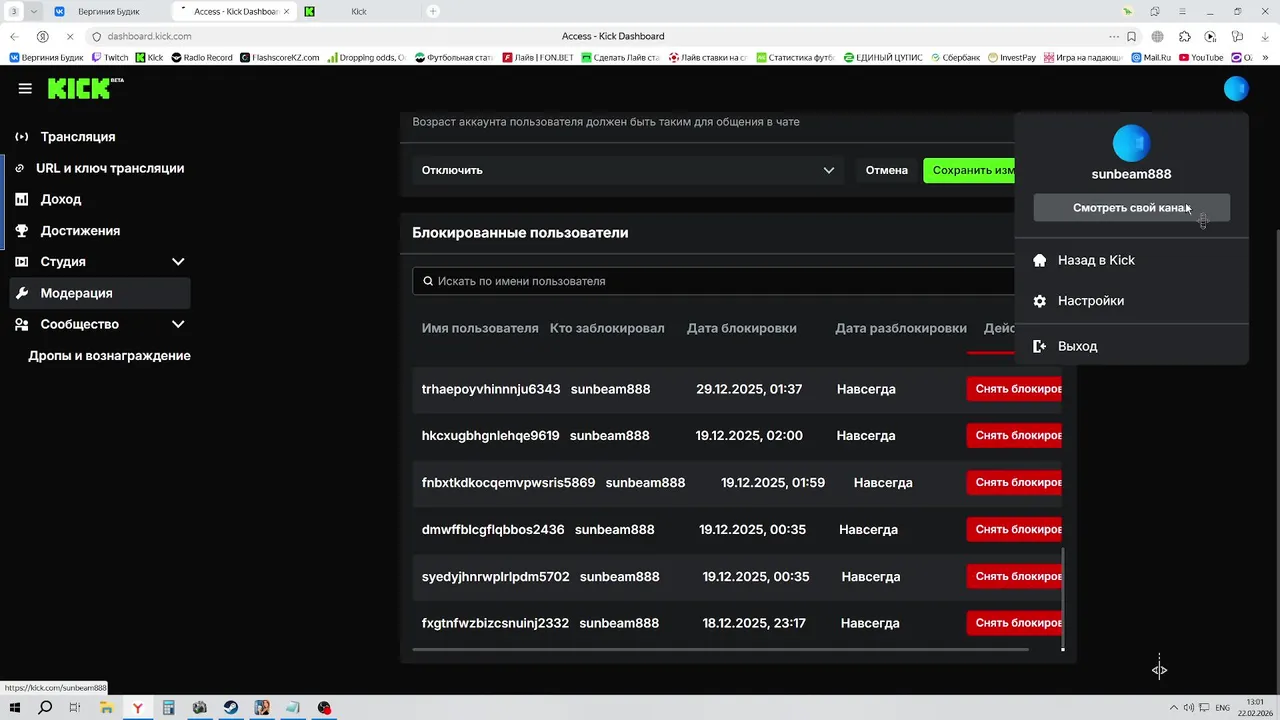Click the link icon next to URL и ключ трансляции

coord(20,168)
